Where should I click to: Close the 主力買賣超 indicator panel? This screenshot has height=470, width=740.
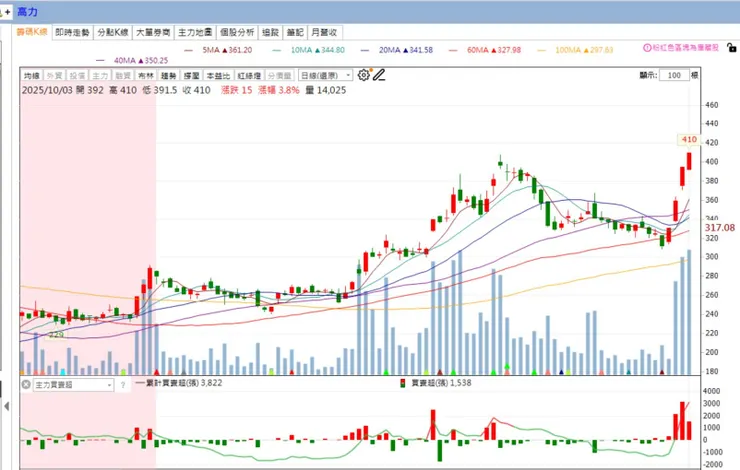(x=26, y=385)
